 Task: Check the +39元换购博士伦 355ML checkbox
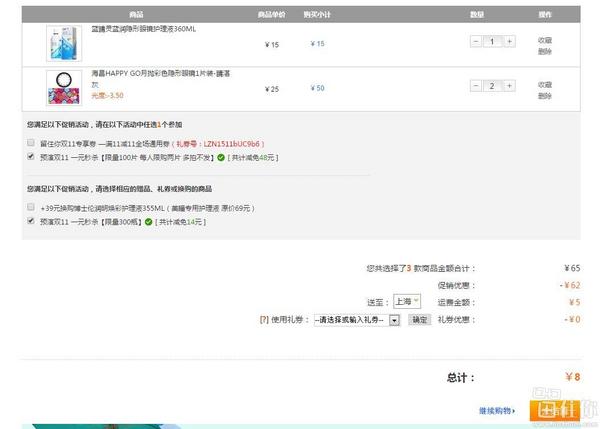click(31, 207)
